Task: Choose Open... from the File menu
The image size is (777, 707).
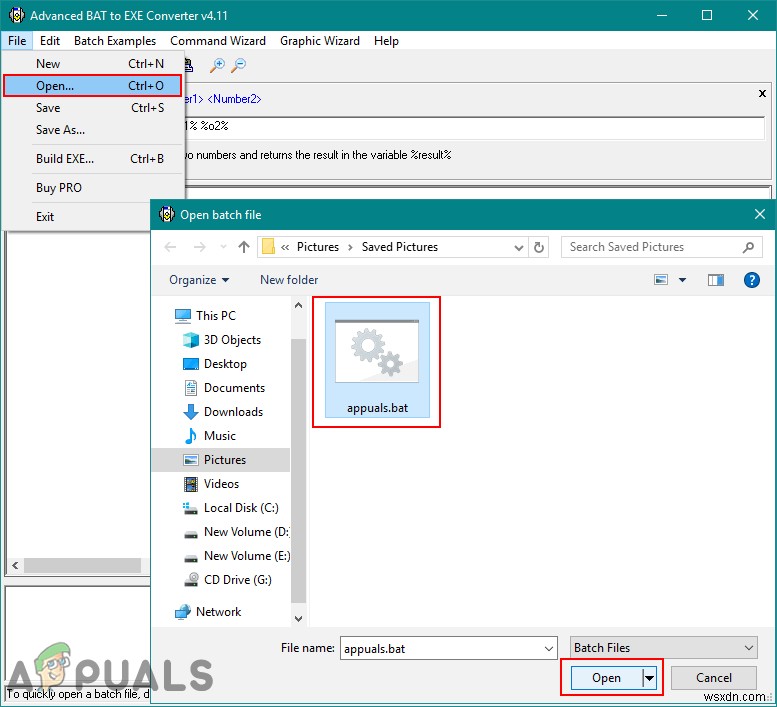Action: click(93, 86)
